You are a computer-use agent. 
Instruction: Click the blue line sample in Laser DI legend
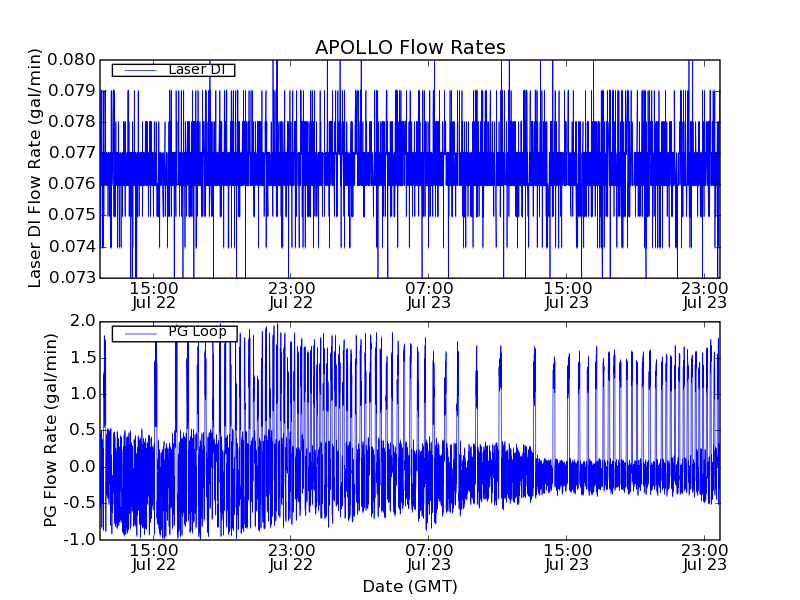[x=141, y=70]
